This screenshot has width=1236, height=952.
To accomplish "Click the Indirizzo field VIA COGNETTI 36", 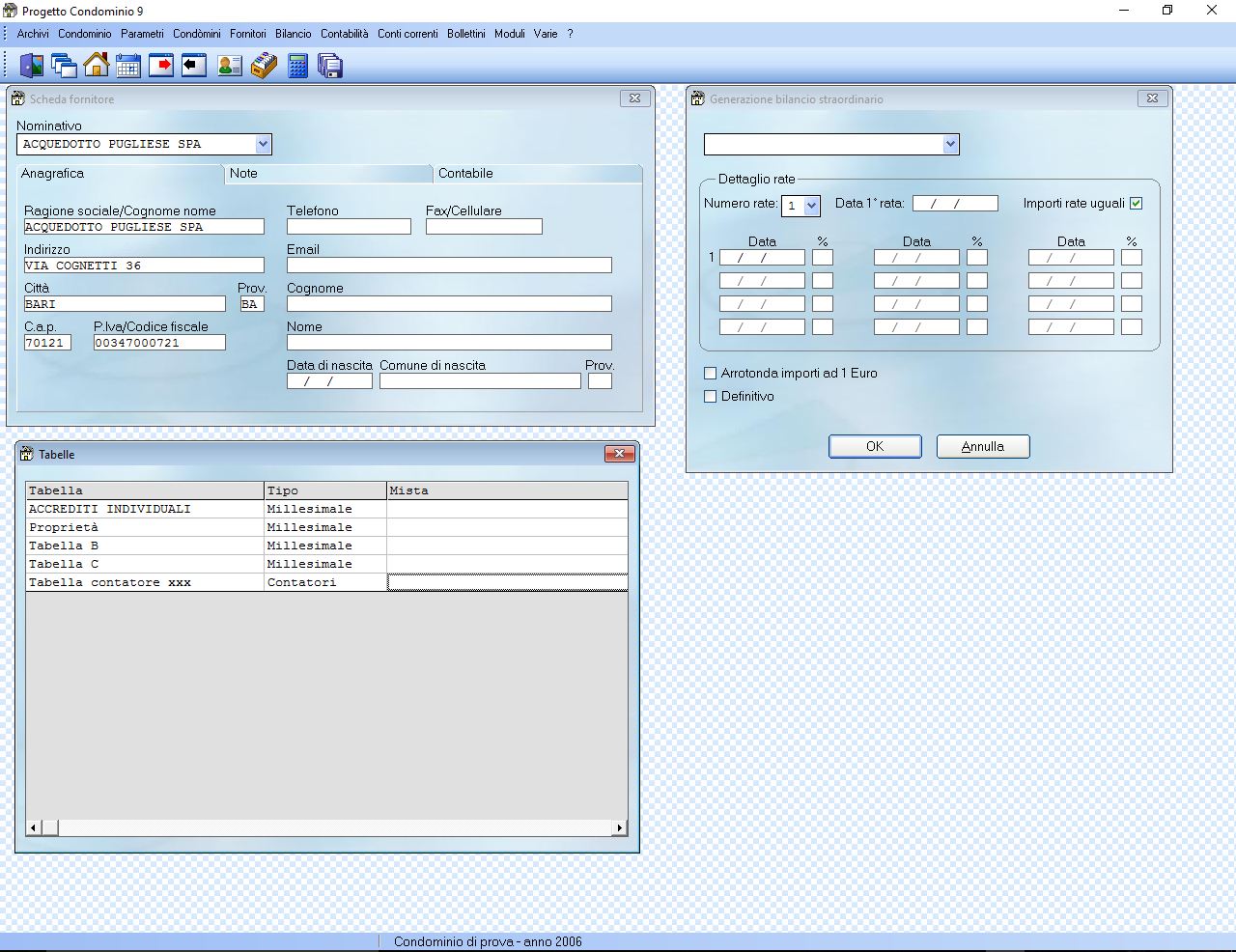I will pyautogui.click(x=144, y=266).
